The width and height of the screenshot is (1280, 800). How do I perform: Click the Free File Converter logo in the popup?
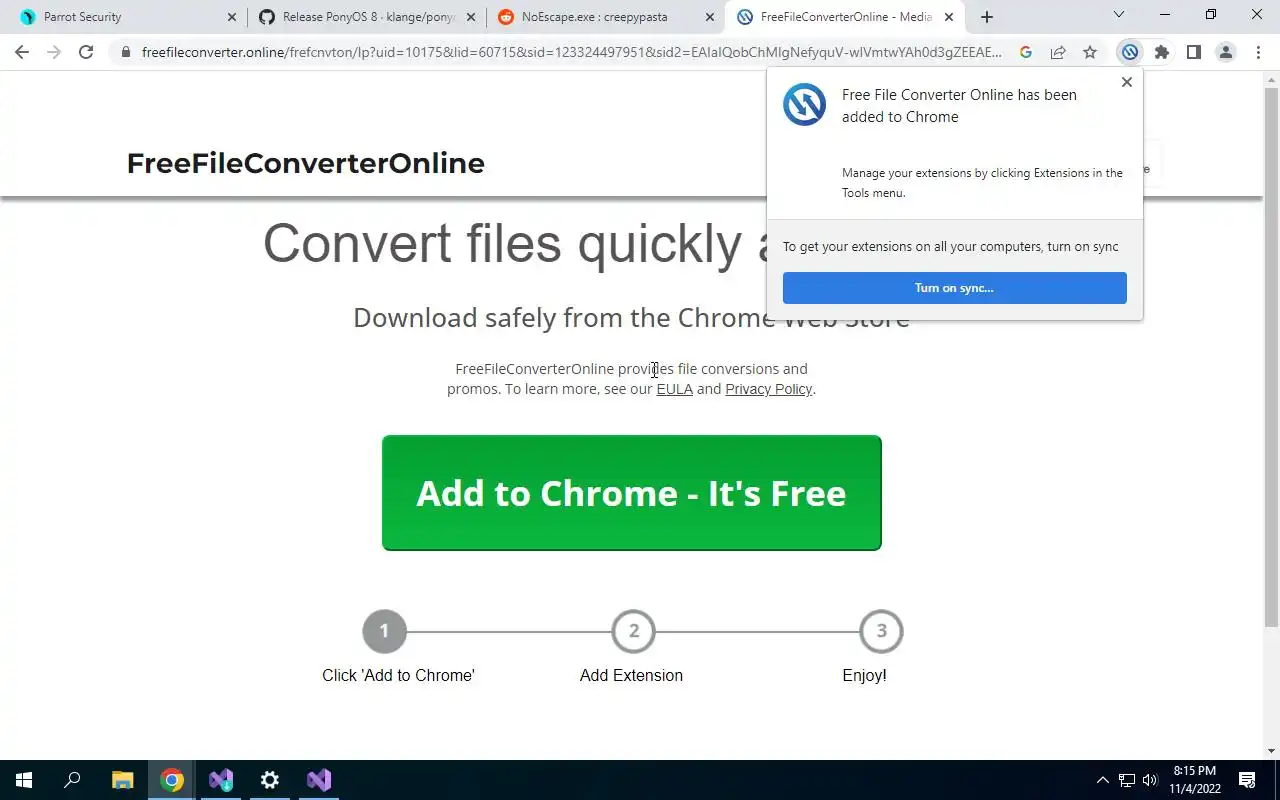pos(804,104)
